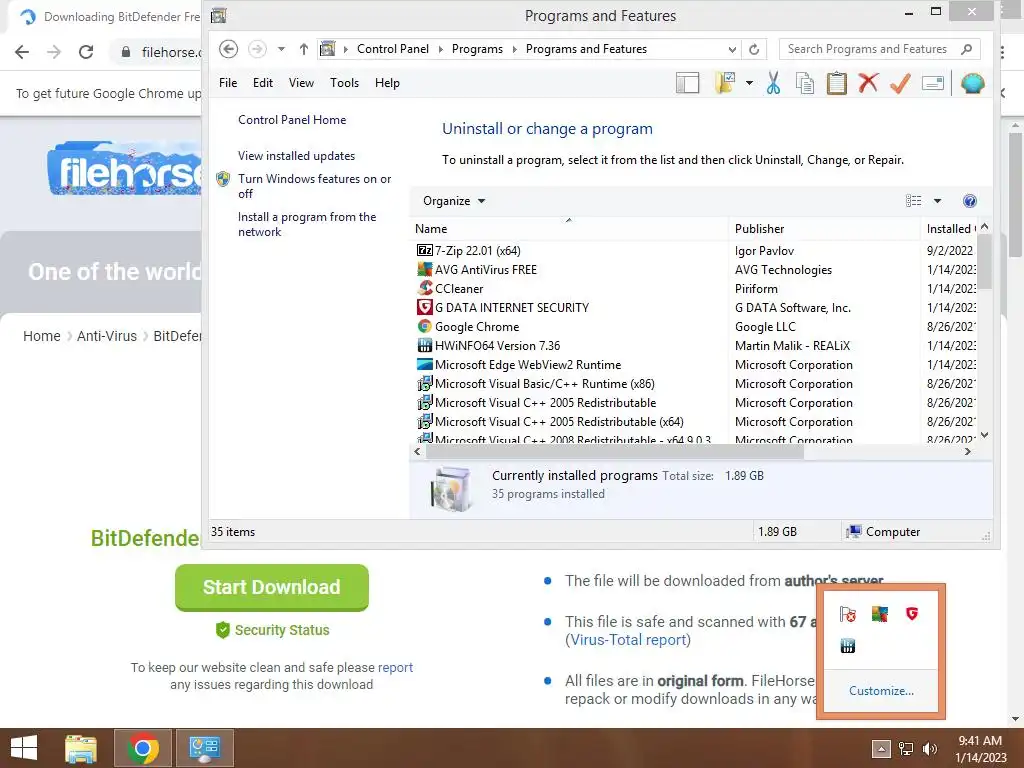Click the network tray icon
The width and height of the screenshot is (1024, 768).
906,749
